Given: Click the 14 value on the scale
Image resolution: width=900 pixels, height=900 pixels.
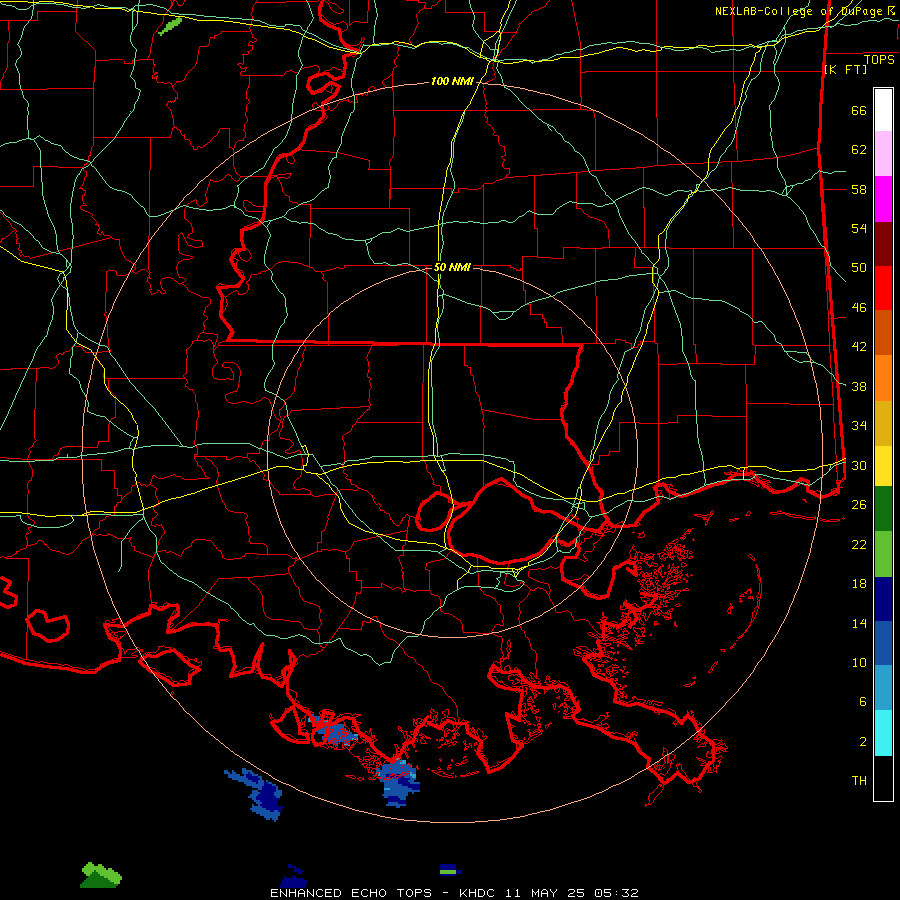Looking at the screenshot, I should [x=859, y=623].
